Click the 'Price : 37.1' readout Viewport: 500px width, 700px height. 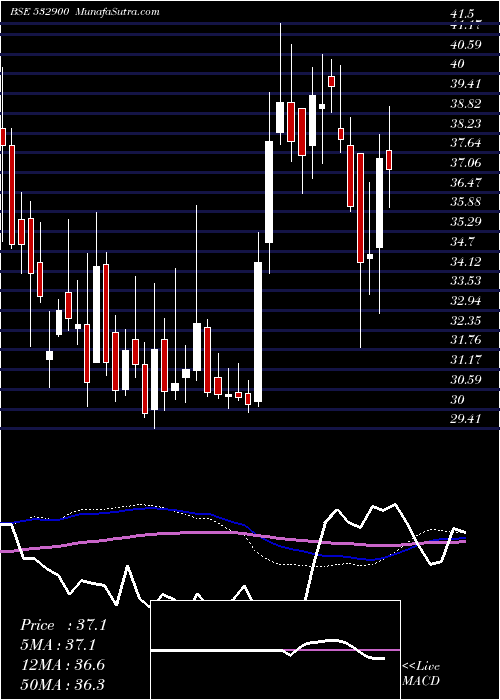tap(63, 625)
